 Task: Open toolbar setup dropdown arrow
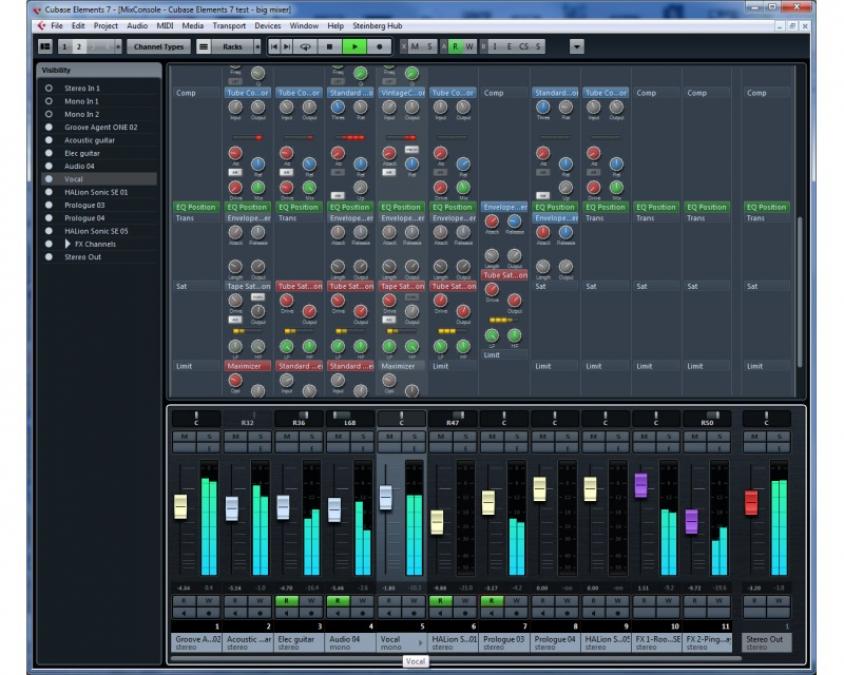pos(576,47)
